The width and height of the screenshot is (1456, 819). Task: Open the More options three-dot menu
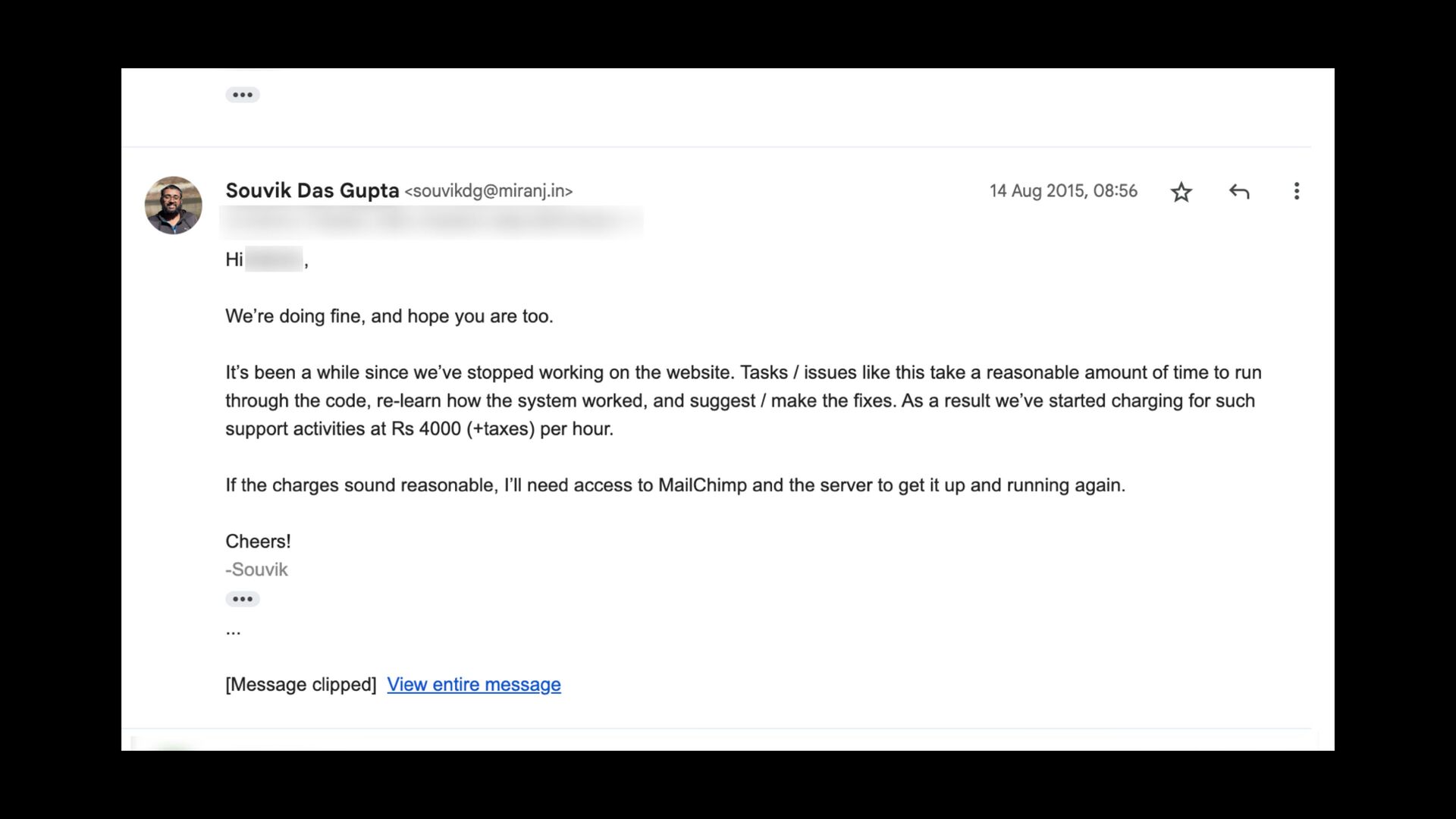click(1296, 191)
